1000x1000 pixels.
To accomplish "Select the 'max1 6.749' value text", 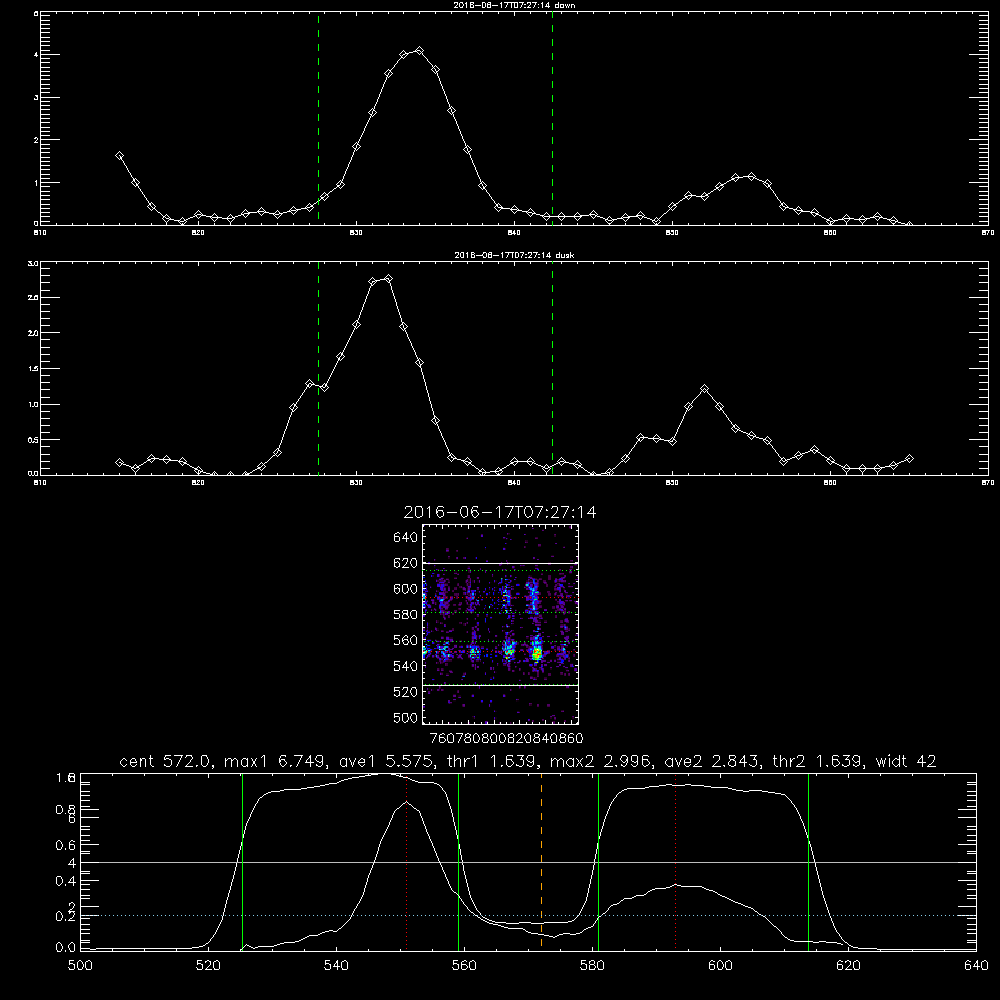I will (x=276, y=761).
